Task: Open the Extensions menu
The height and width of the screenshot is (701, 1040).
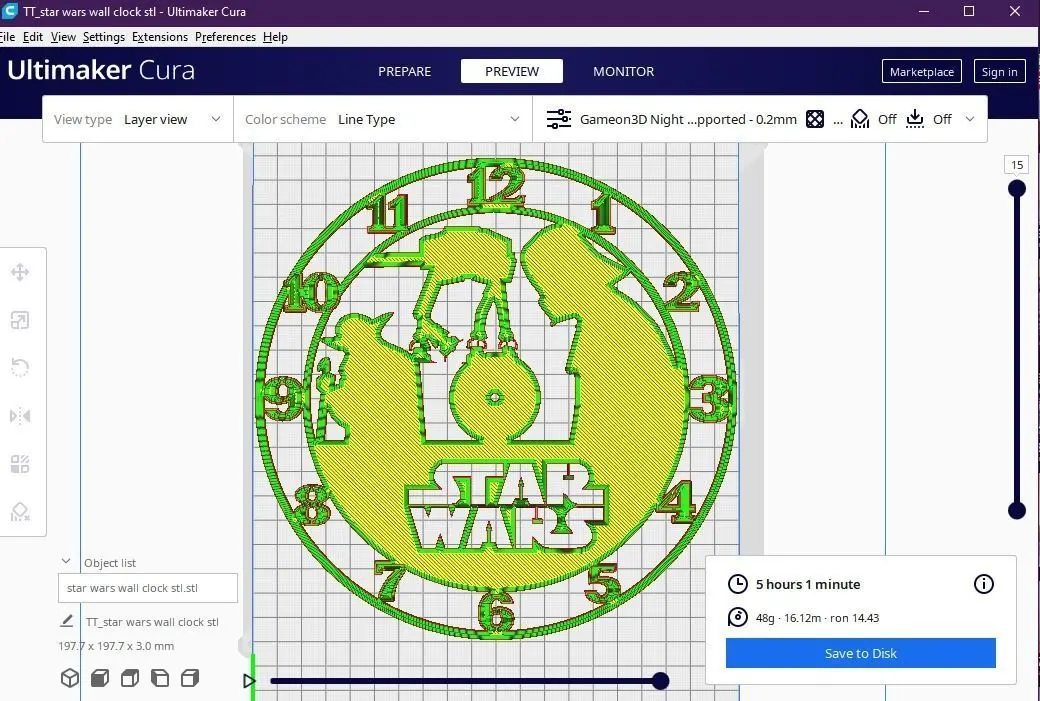Action: tap(160, 37)
